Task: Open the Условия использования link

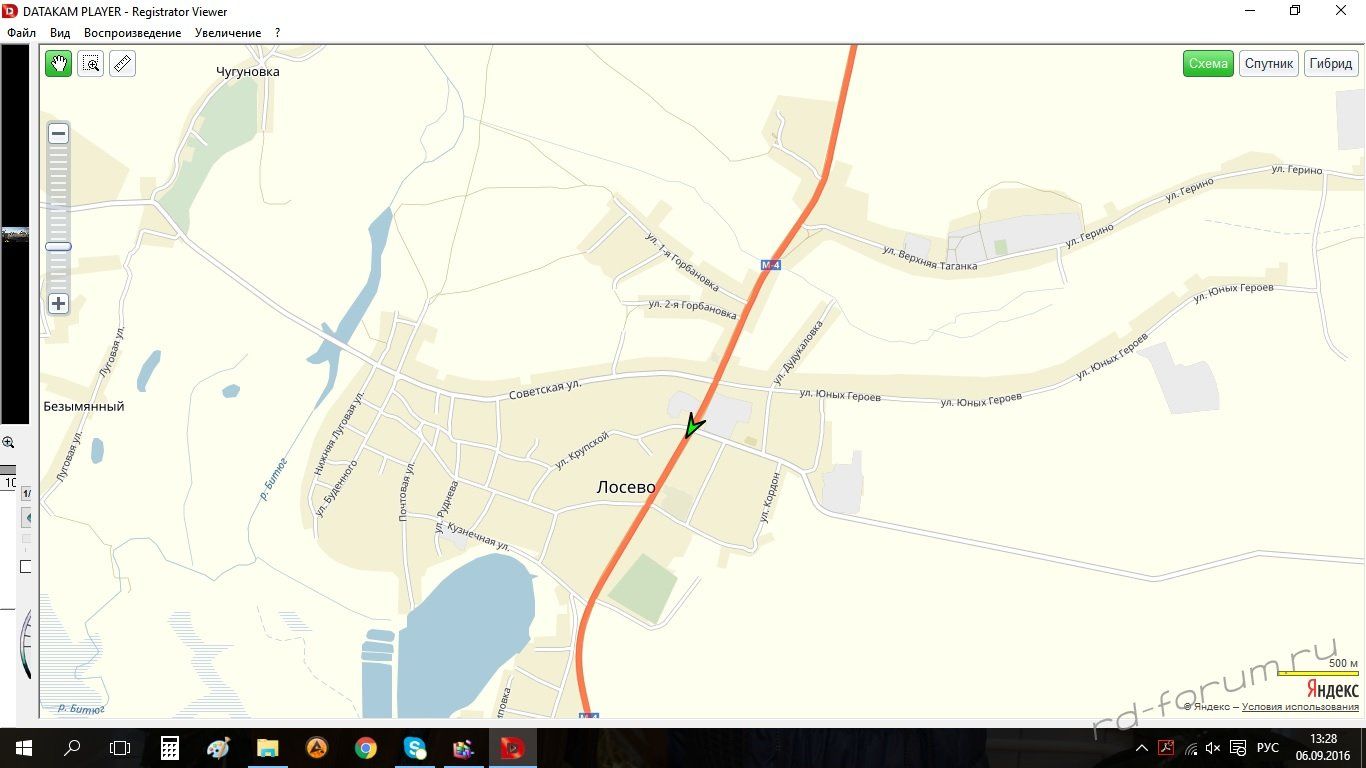Action: pos(1300,707)
